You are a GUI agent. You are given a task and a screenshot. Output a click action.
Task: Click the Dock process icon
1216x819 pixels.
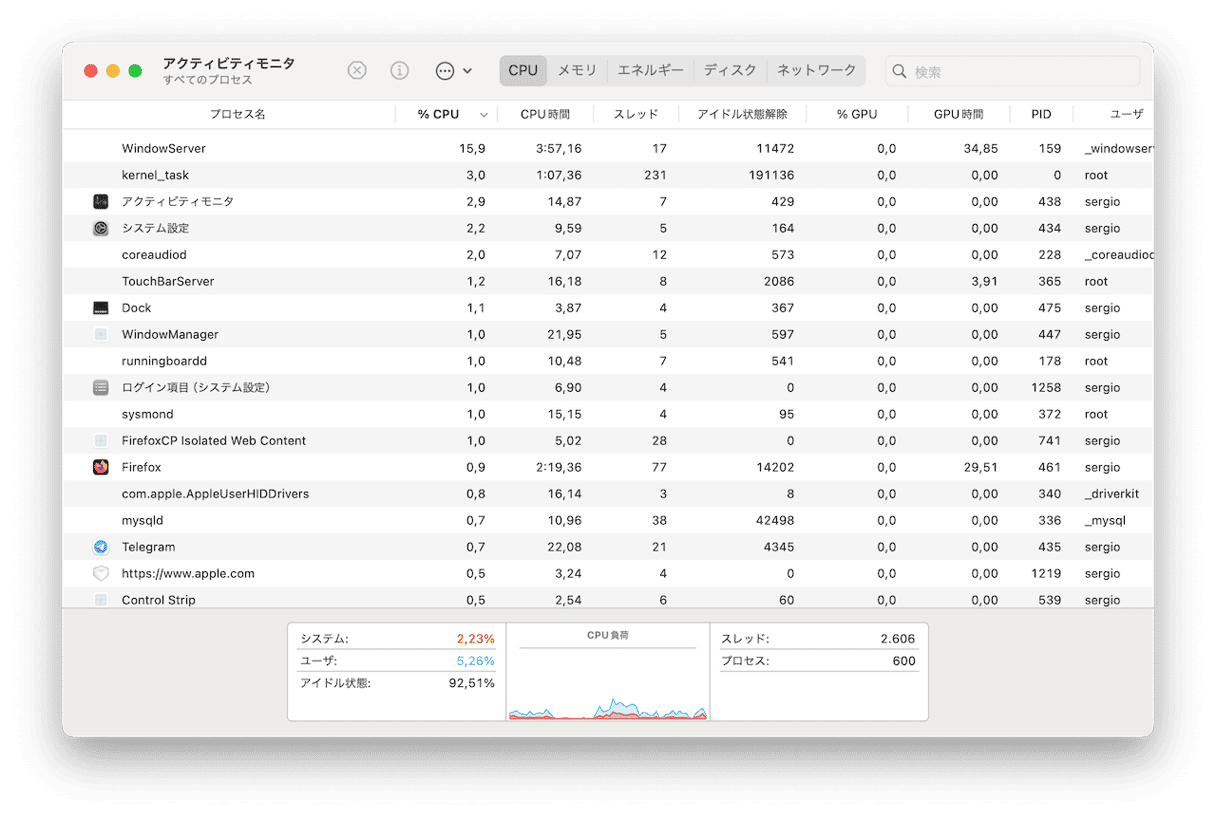pyautogui.click(x=101, y=308)
